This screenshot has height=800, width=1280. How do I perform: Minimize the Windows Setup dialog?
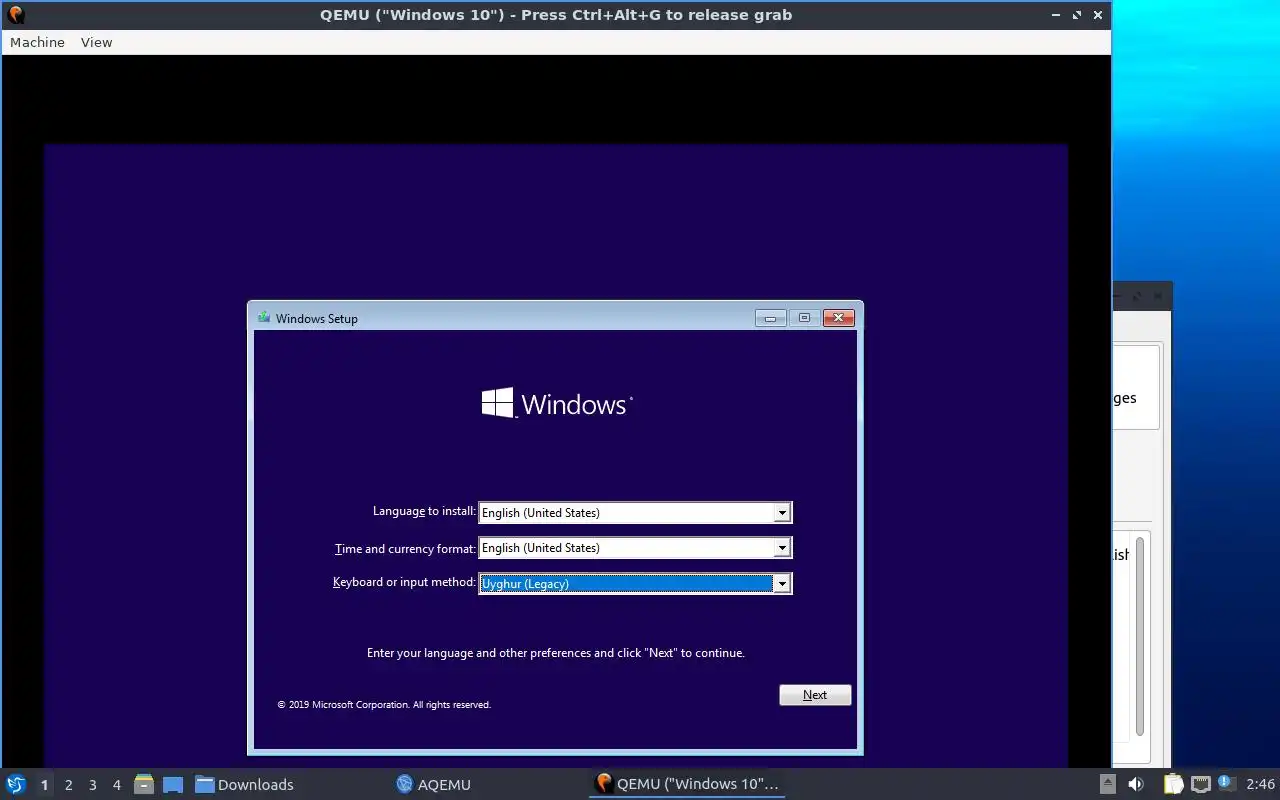tap(770, 318)
